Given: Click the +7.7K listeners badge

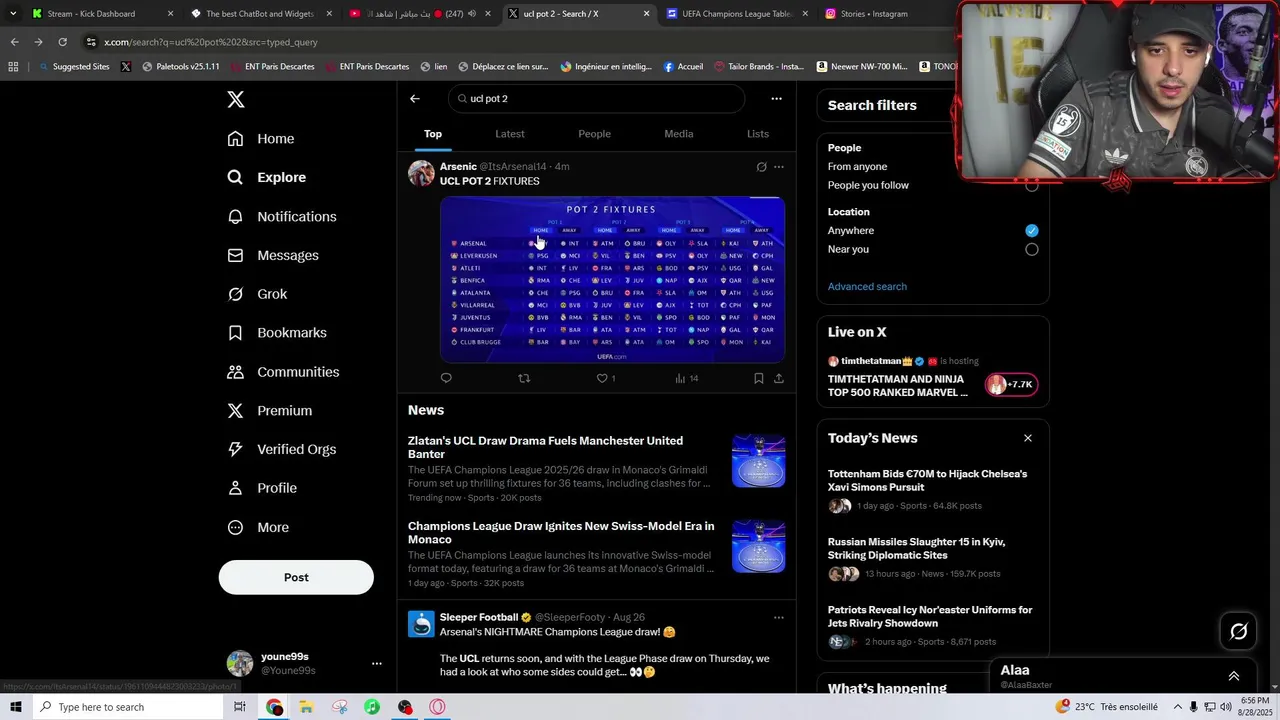Looking at the screenshot, I should (1012, 384).
